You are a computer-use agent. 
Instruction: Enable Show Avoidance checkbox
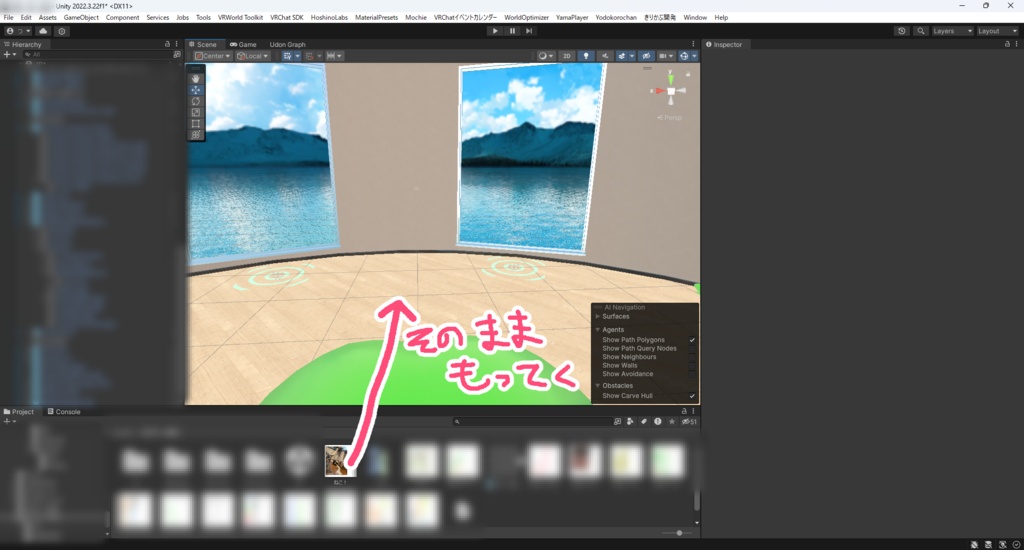click(x=692, y=374)
